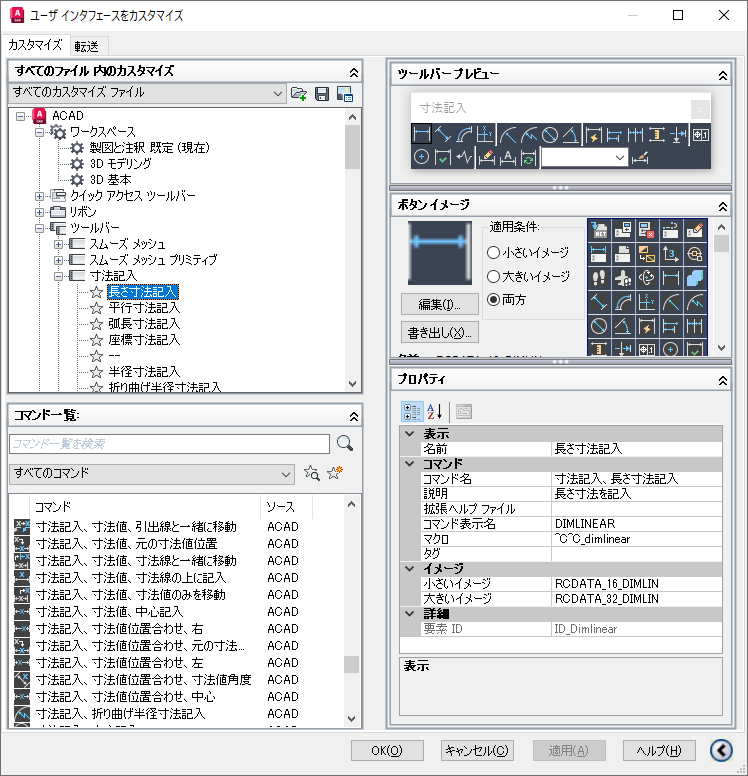This screenshot has width=748, height=776.
Task: Expand クイック アクセス ツールバー tree node
Action: click(40, 196)
